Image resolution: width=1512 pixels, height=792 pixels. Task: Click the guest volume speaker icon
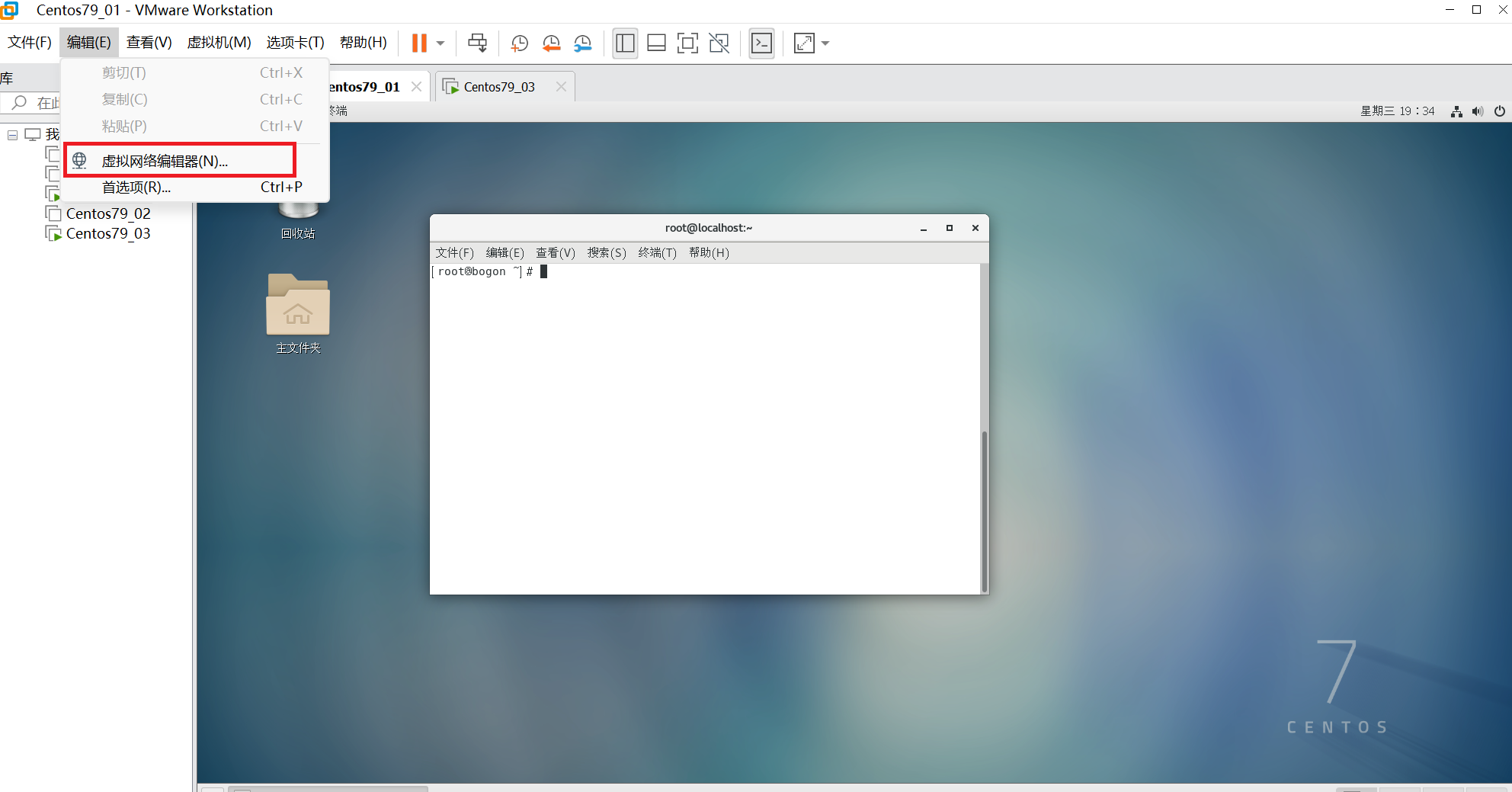1478,111
